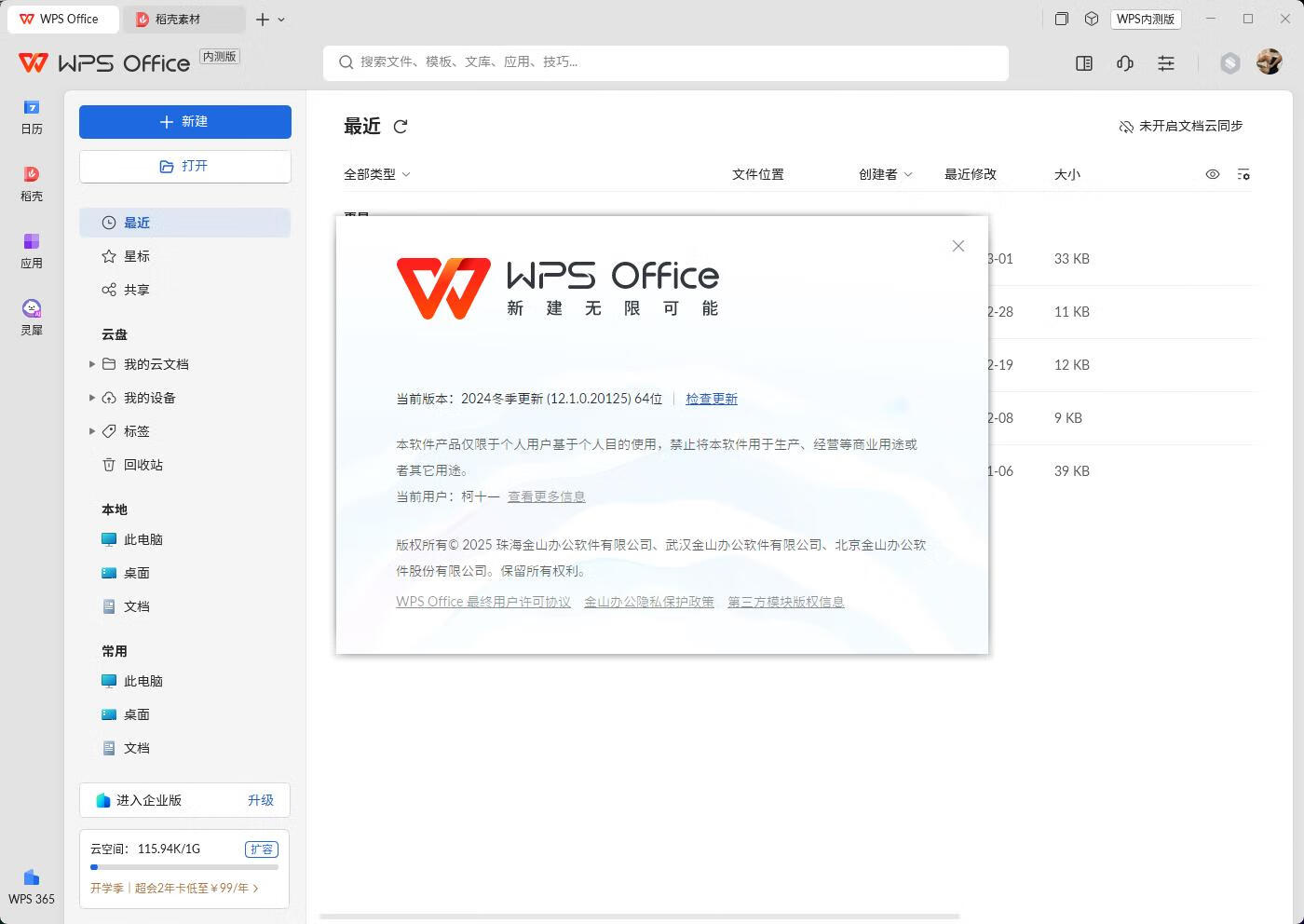Open the 日历 calendar sidebar icon
The height and width of the screenshot is (924, 1304).
[x=32, y=117]
